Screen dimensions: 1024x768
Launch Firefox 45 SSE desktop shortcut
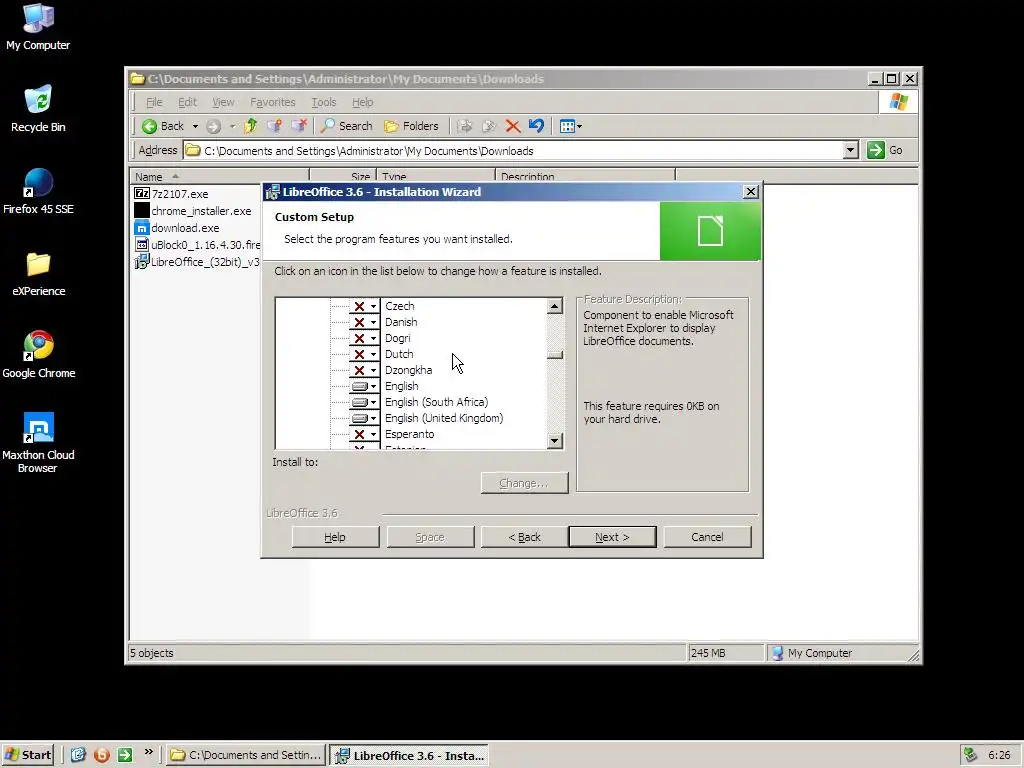(38, 191)
